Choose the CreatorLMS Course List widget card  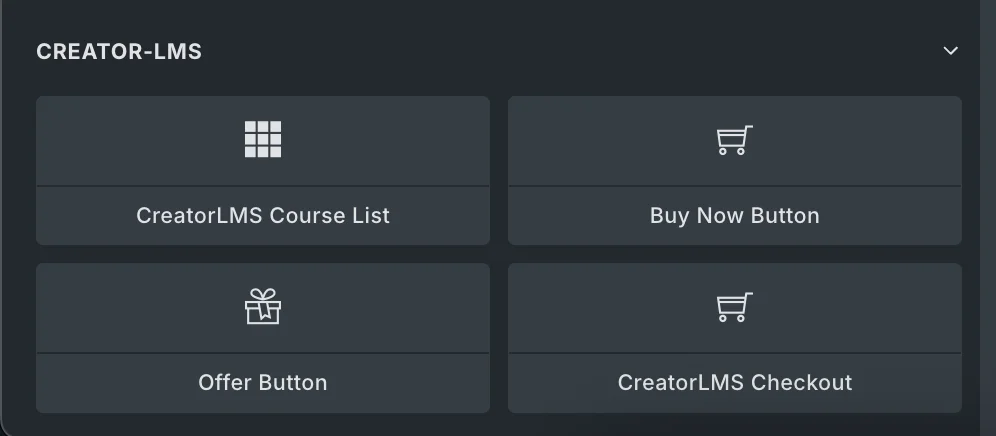pyautogui.click(x=263, y=171)
